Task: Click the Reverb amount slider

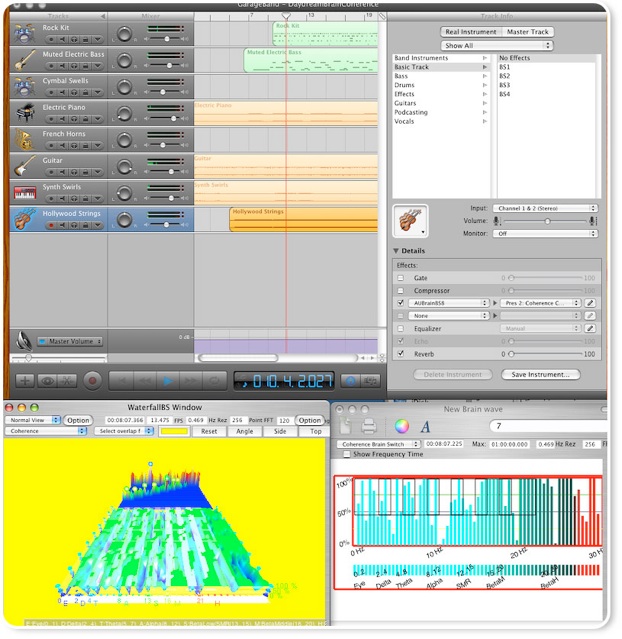Action: [546, 354]
